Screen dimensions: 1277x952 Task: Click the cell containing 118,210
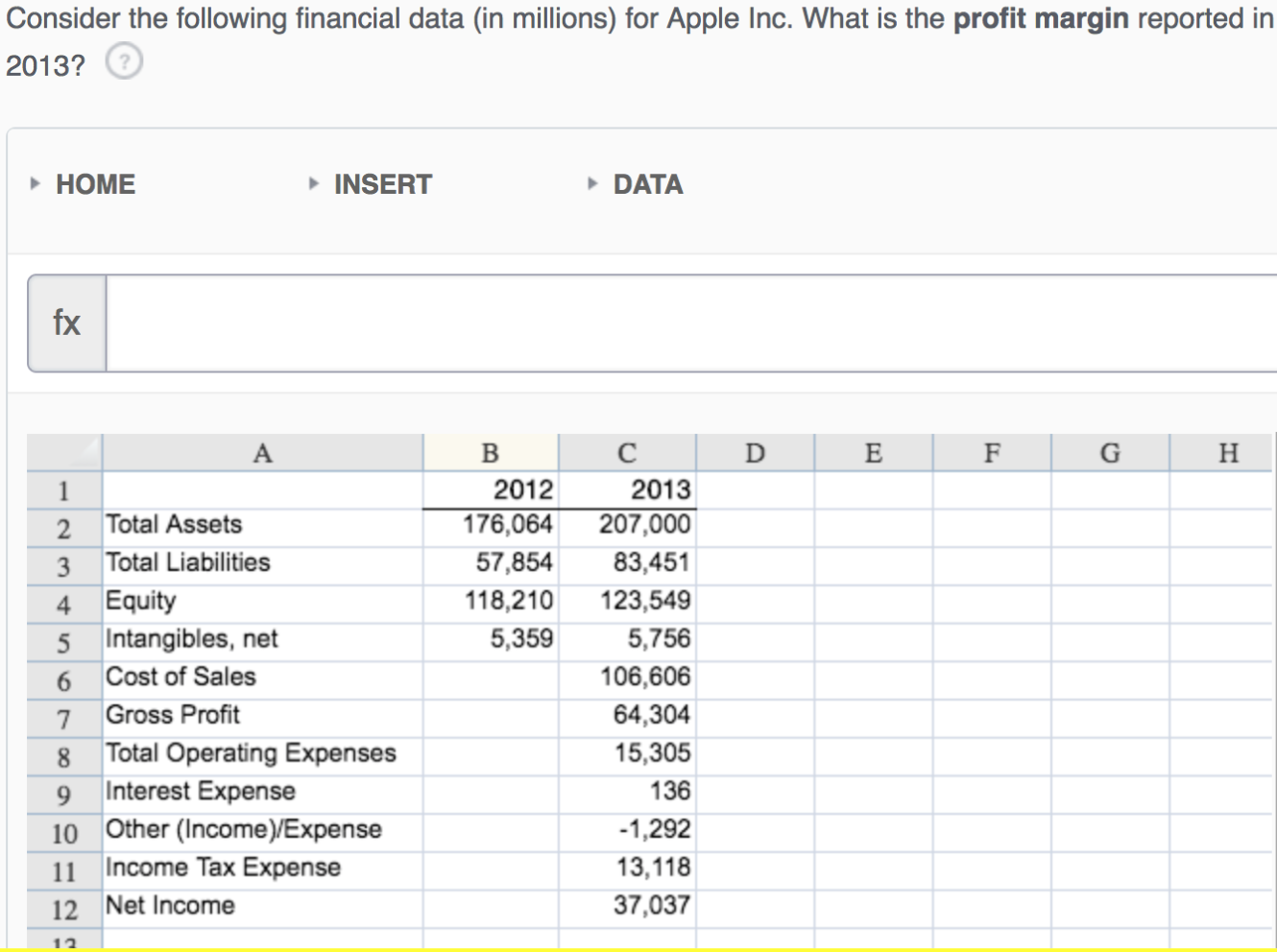tap(491, 605)
